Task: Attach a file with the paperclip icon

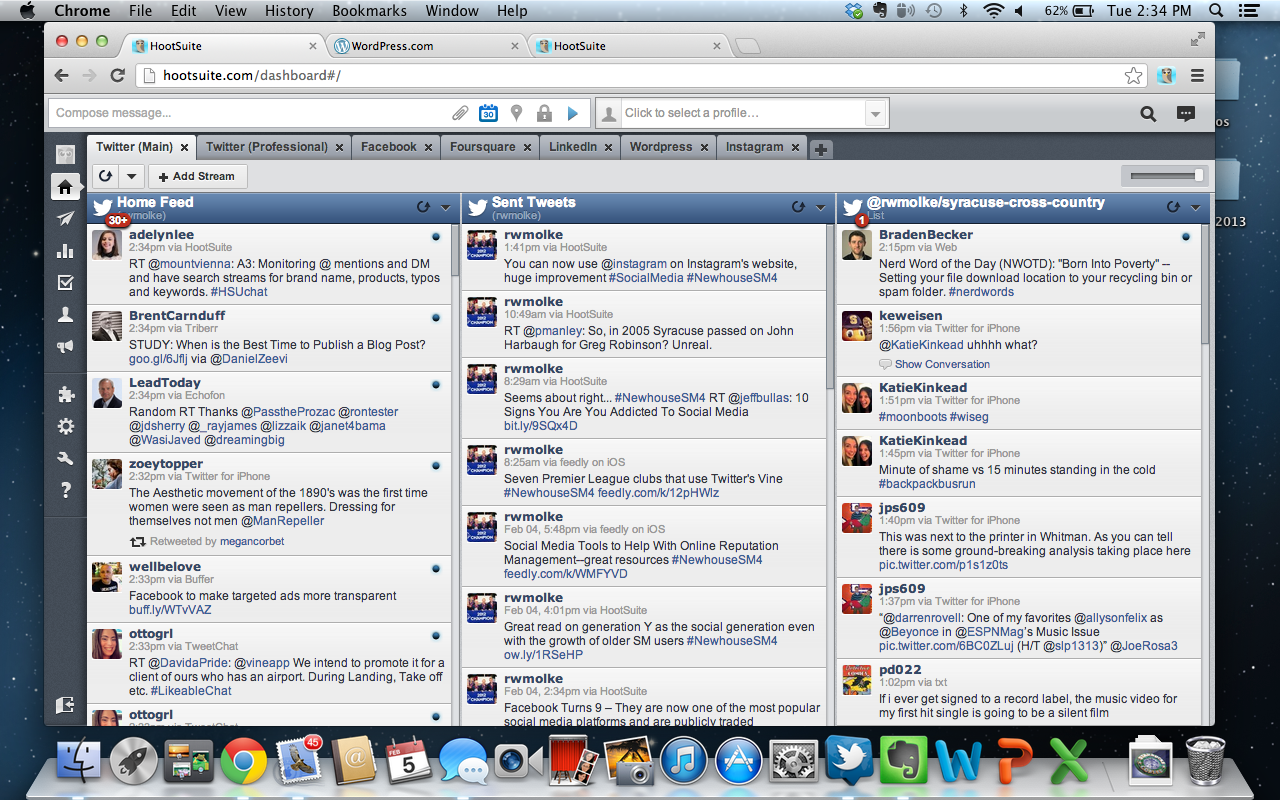Action: [460, 113]
